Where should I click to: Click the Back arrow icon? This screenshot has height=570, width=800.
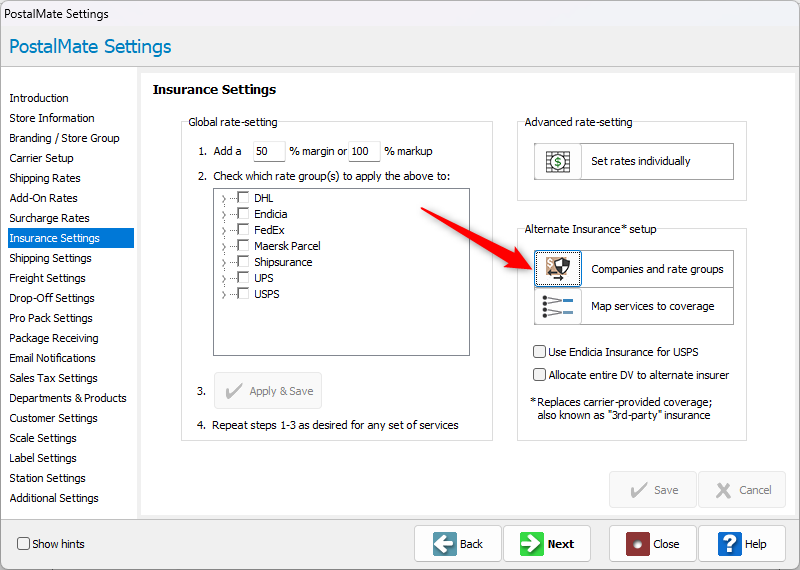445,544
